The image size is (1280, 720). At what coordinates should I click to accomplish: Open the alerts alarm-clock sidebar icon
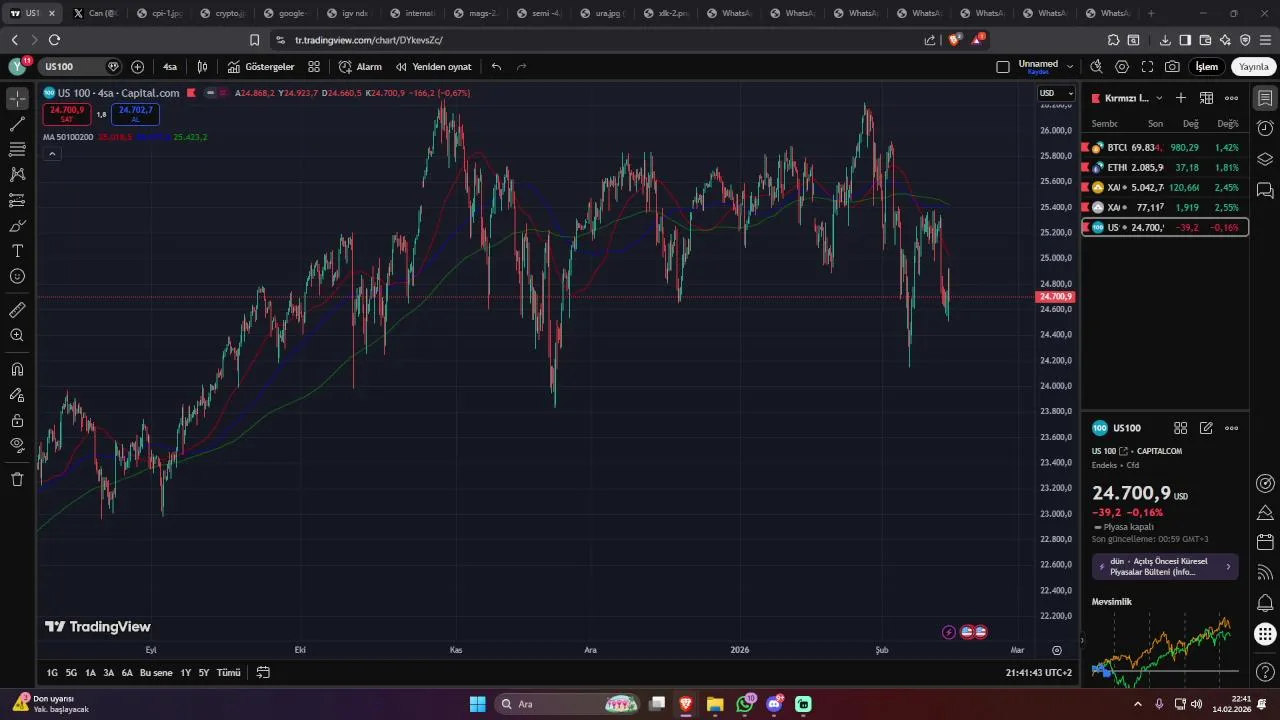pos(1265,129)
